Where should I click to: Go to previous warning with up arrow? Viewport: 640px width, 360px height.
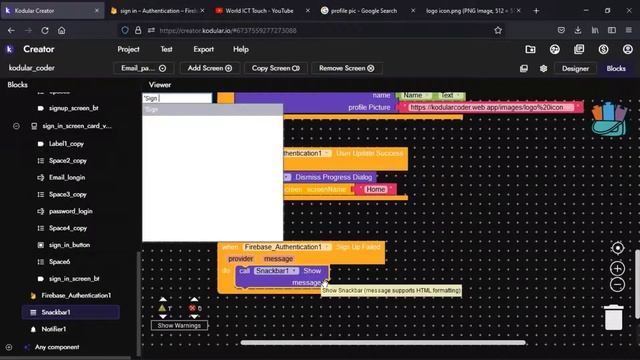click(x=163, y=299)
